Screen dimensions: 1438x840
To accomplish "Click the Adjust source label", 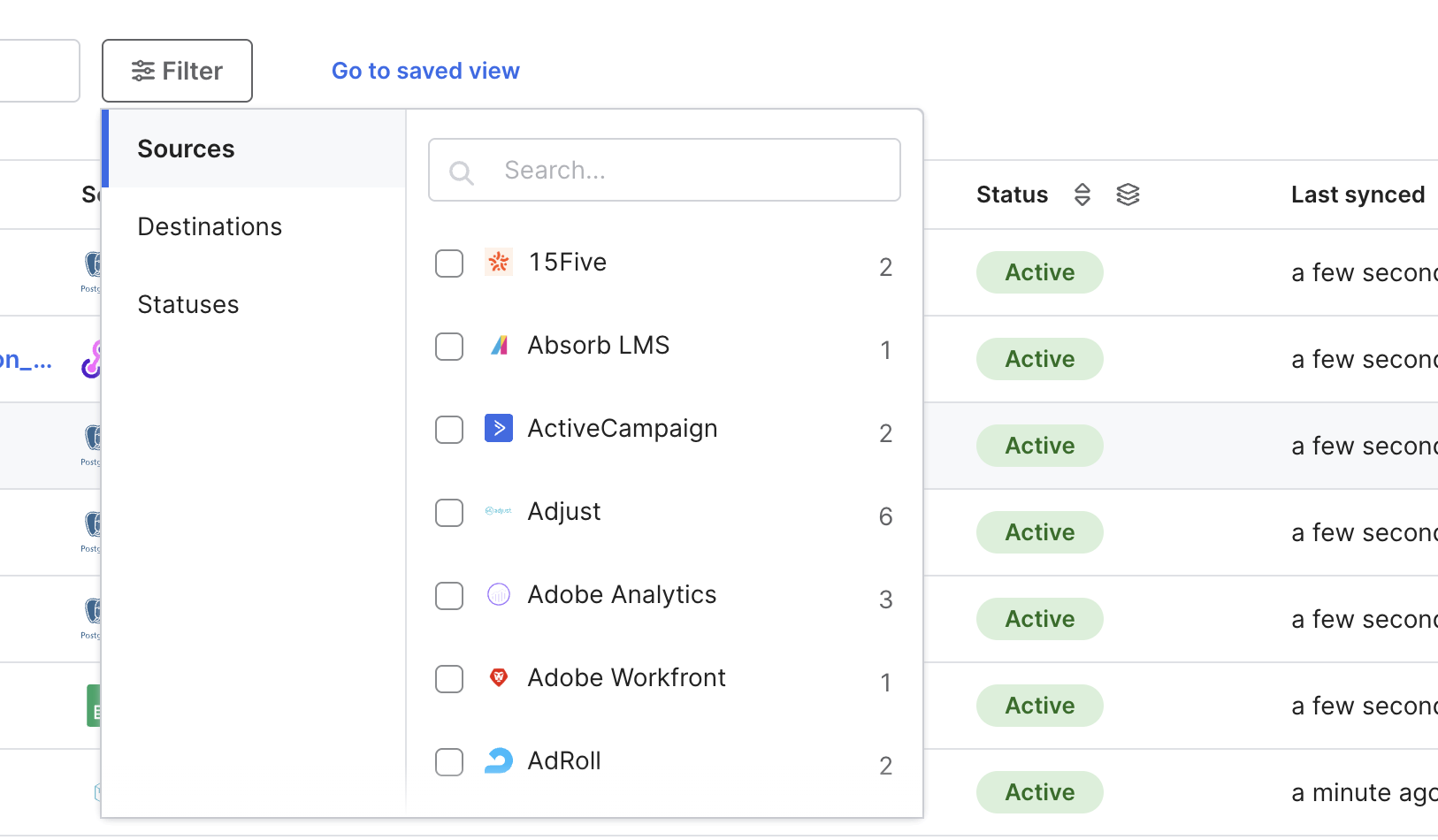I will tap(564, 512).
